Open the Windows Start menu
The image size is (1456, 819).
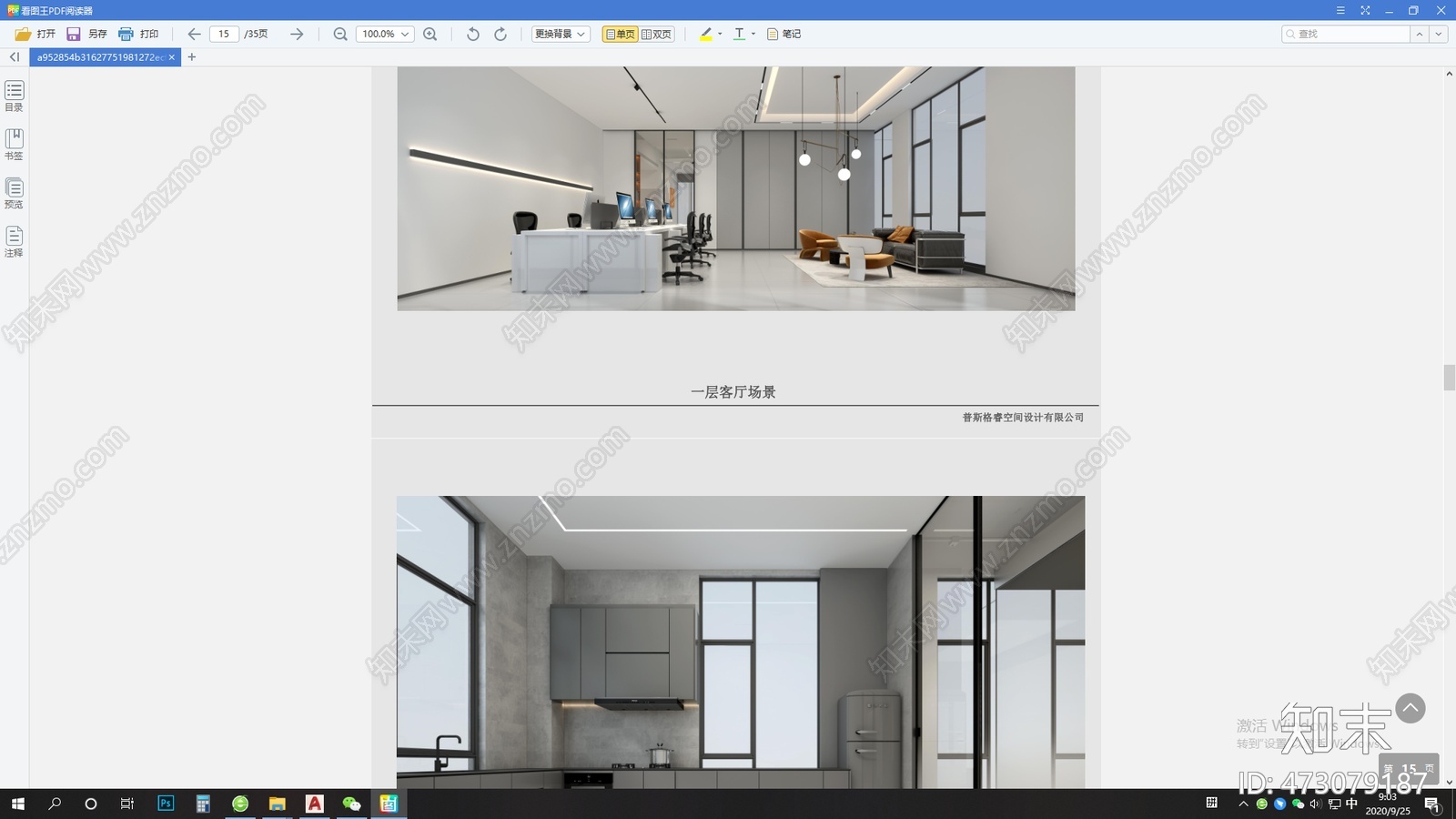pyautogui.click(x=17, y=804)
